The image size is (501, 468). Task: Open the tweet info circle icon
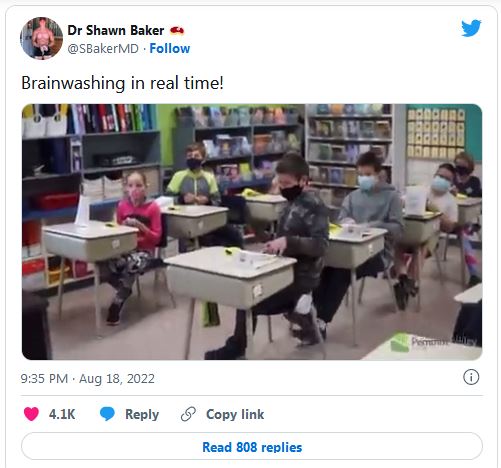(471, 377)
